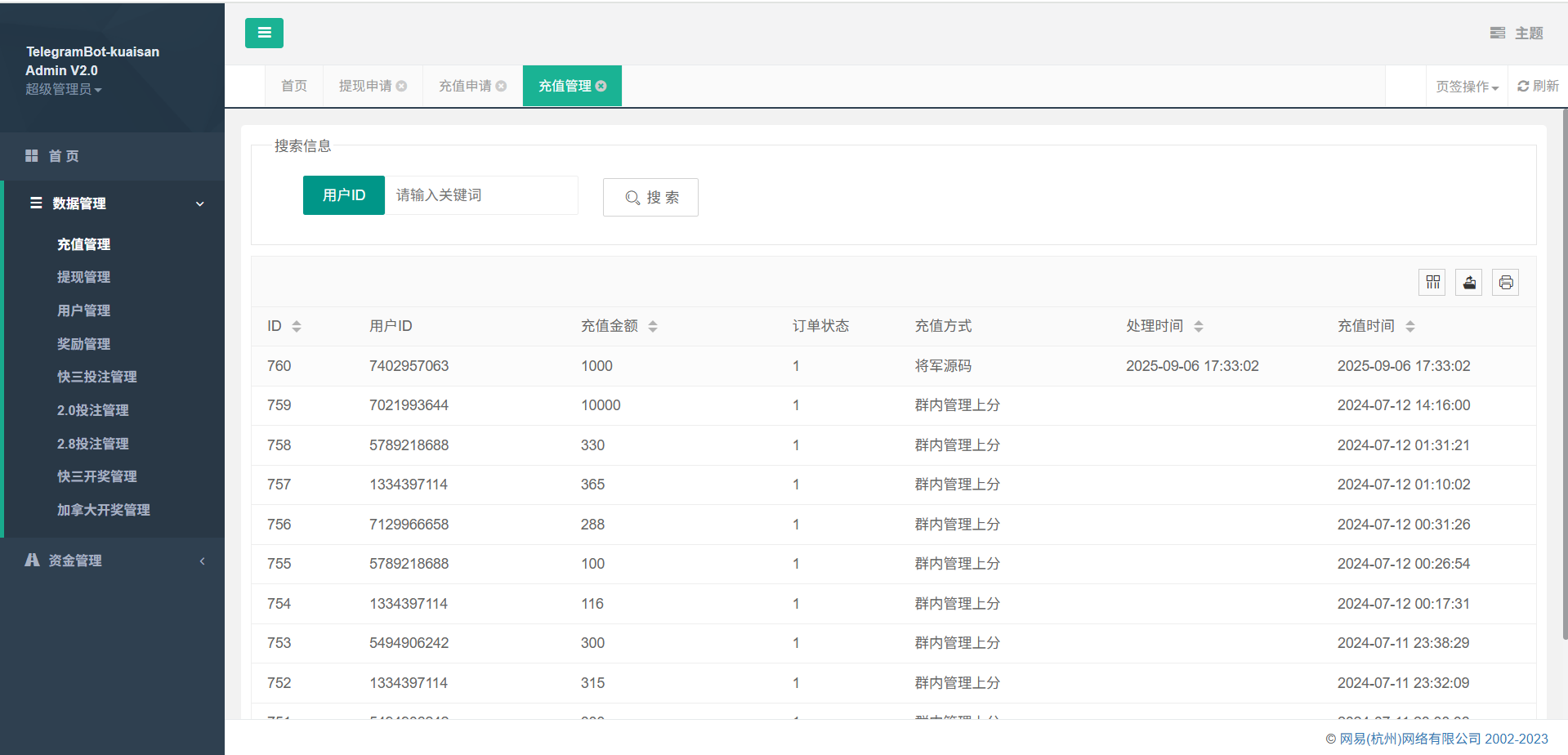Image resolution: width=1568 pixels, height=755 pixels.
Task: Close the active 充值管理 tab
Action: 601,87
